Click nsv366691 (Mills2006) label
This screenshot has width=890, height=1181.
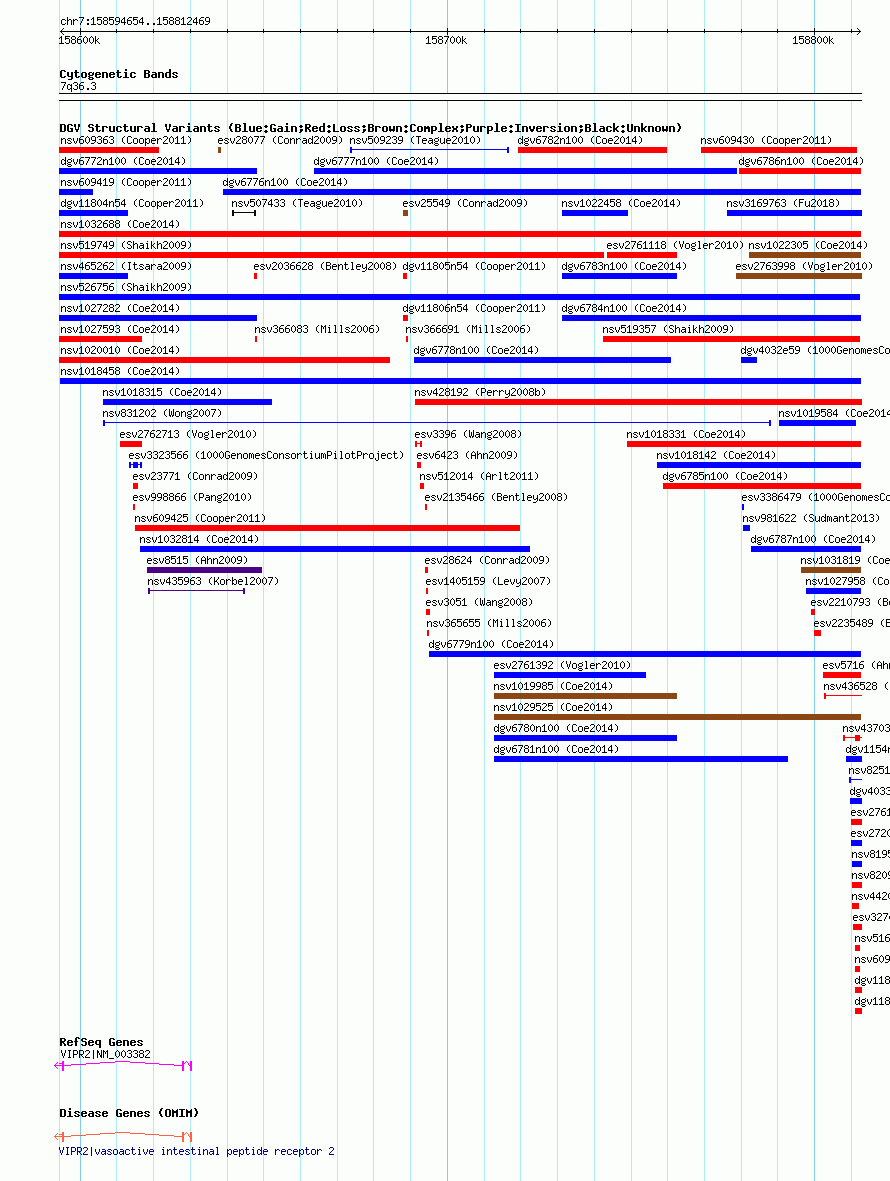pyautogui.click(x=468, y=330)
